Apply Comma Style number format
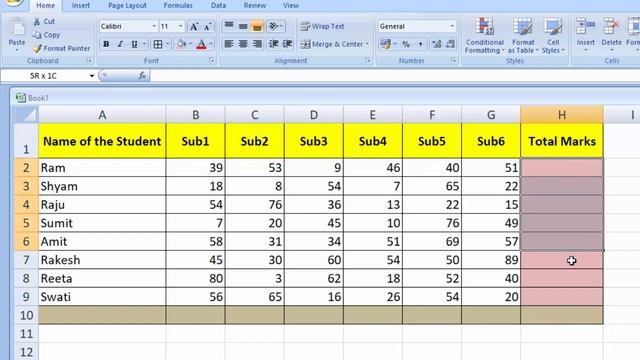640x360 pixels. 420,44
